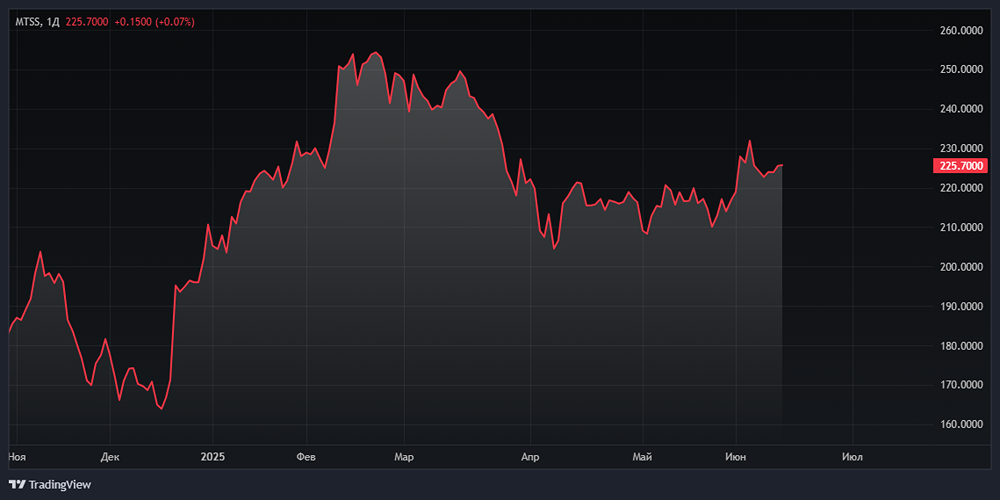Select the 250.0000 price axis level

pos(962,70)
